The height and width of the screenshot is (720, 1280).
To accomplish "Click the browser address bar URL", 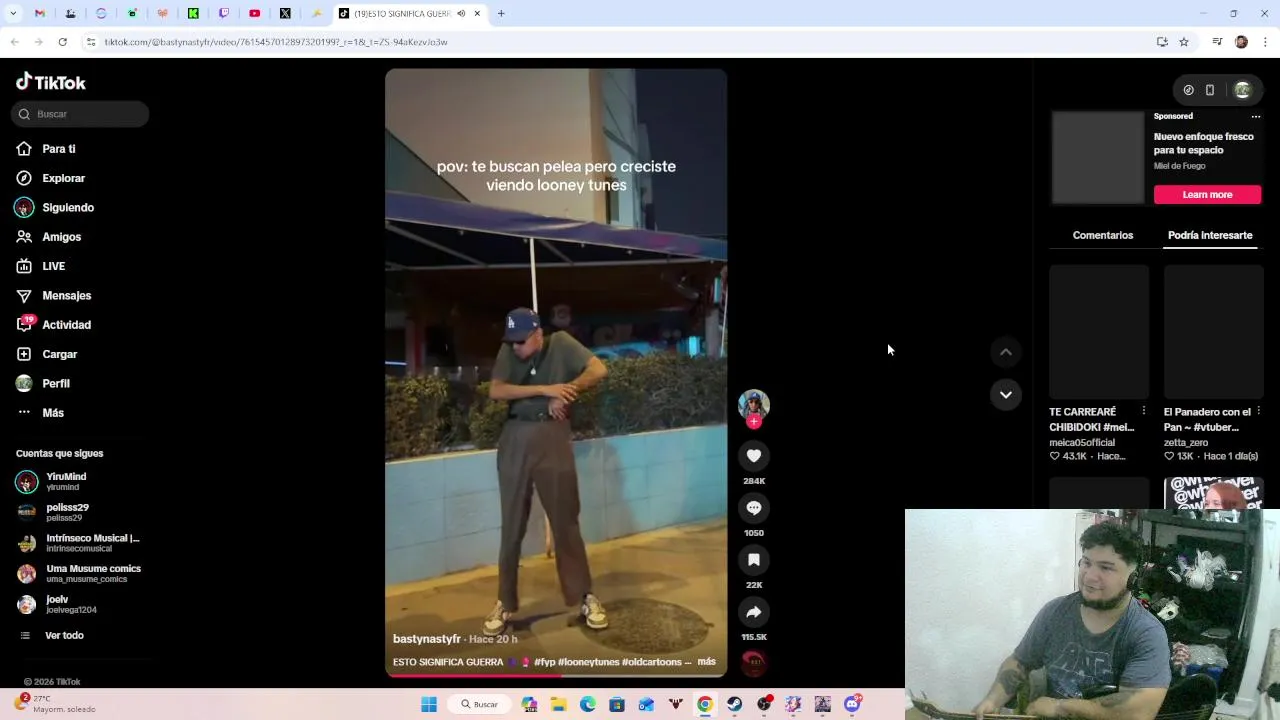I will click(x=276, y=42).
